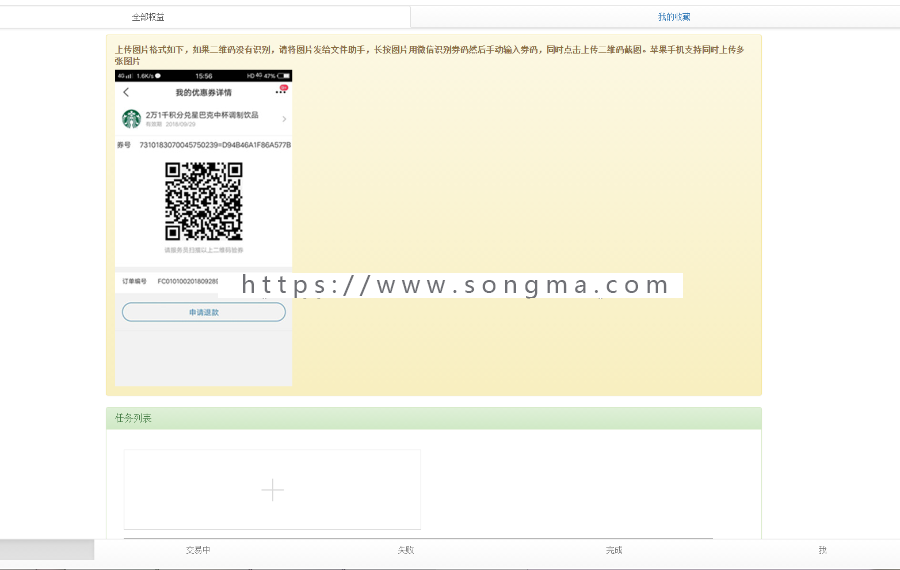900x570 pixels.
Task: Select the gray highlighted bottom tab
Action: click(x=47, y=550)
